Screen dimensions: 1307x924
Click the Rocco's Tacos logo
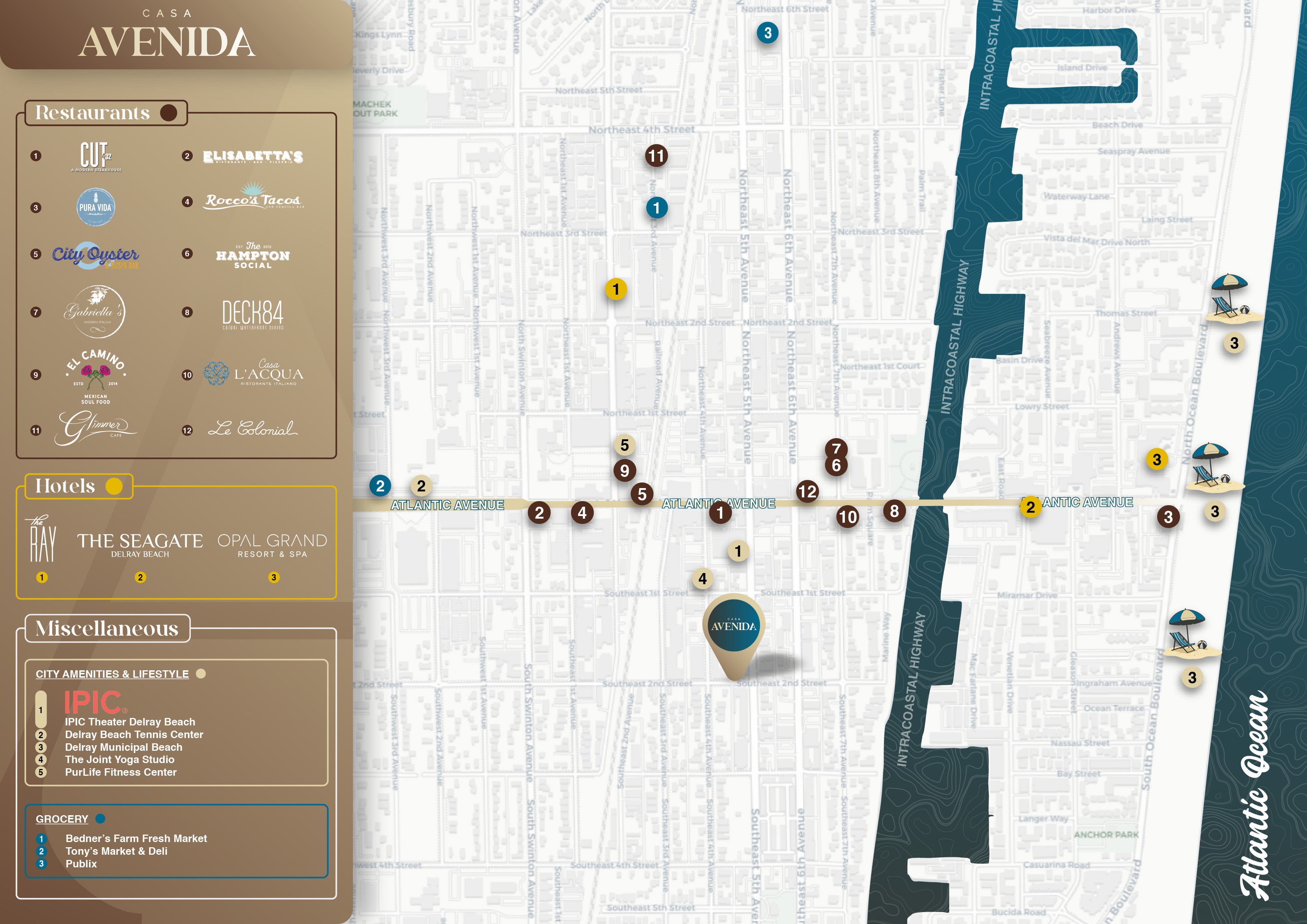coord(254,196)
